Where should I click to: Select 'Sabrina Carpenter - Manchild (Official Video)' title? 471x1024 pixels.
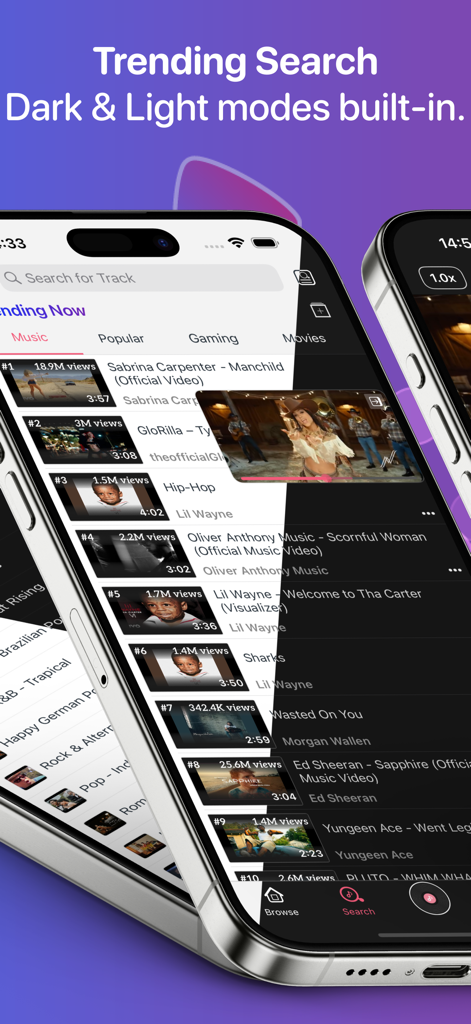[x=195, y=374]
